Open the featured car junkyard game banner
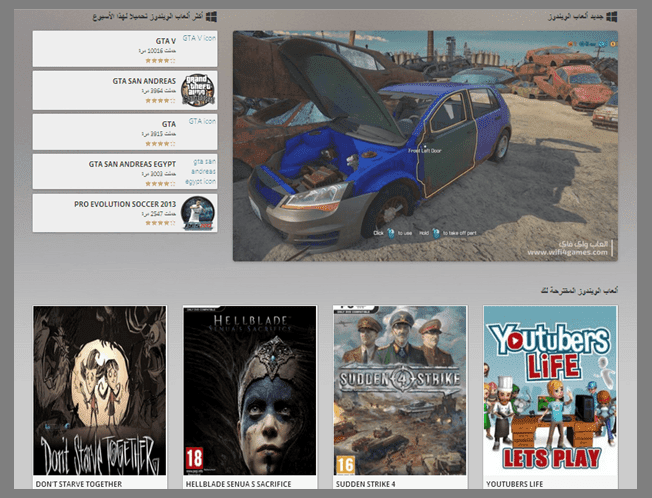 [x=425, y=145]
